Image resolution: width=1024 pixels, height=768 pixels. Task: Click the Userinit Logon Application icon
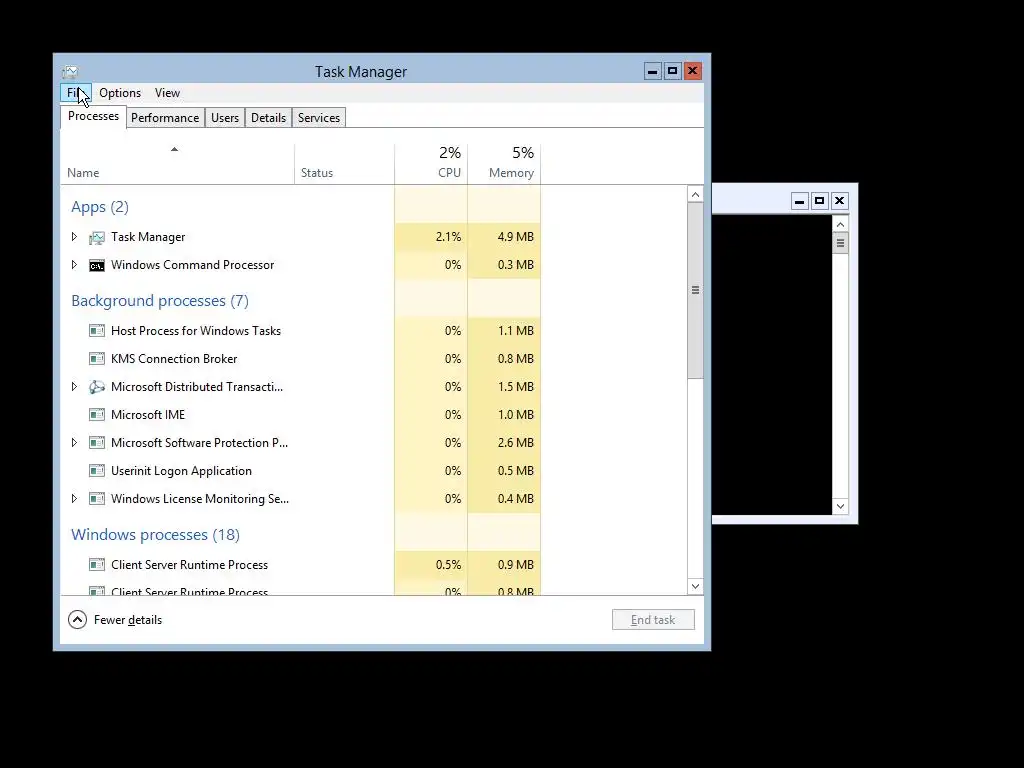[x=97, y=472]
